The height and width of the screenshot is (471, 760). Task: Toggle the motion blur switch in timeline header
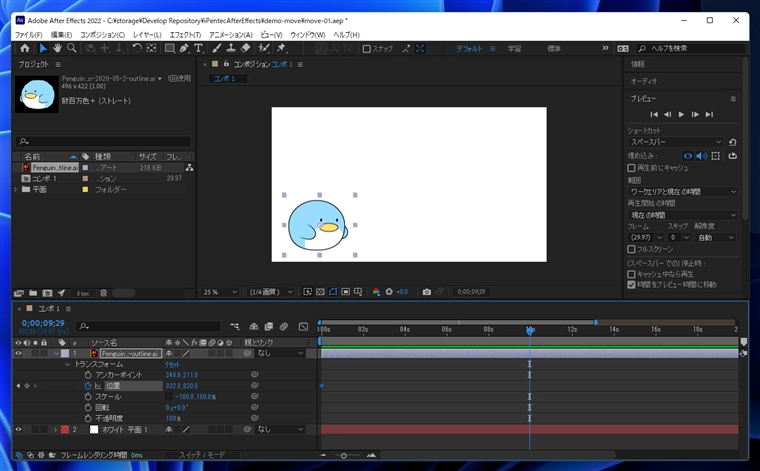[284, 327]
